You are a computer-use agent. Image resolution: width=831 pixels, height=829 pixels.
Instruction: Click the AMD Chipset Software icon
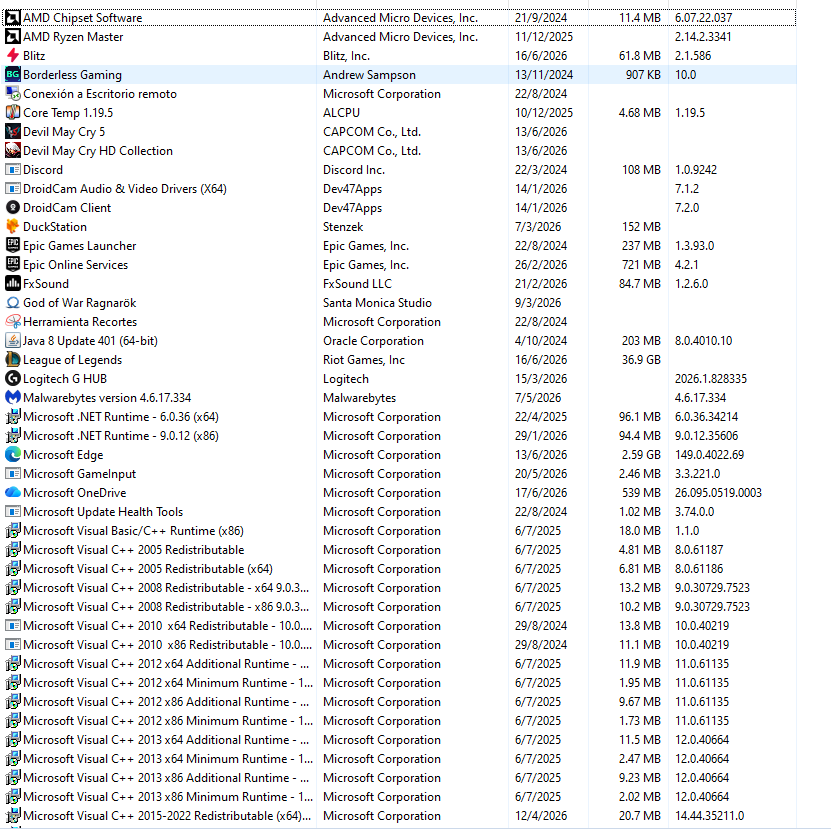13,17
